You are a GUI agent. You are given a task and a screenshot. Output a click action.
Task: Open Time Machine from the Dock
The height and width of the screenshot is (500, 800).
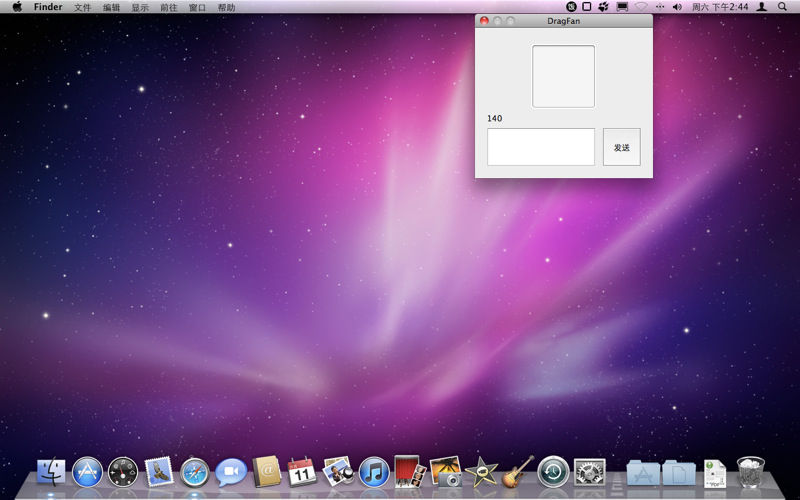[x=553, y=472]
